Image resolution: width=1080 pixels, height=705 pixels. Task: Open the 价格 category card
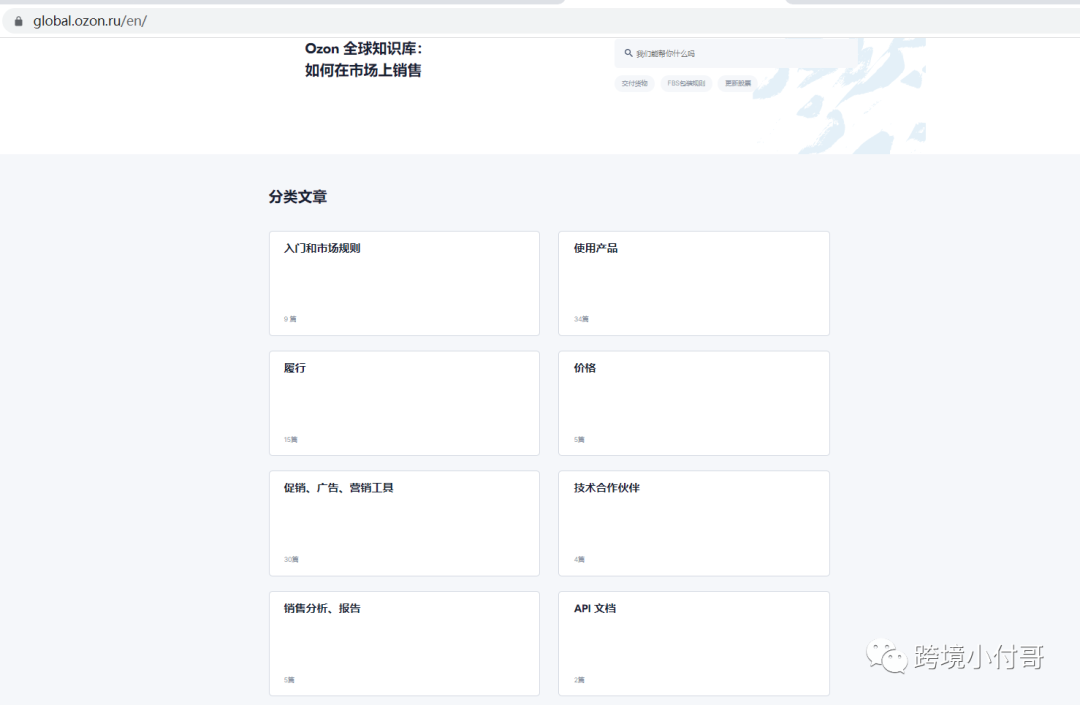pyautogui.click(x=694, y=403)
